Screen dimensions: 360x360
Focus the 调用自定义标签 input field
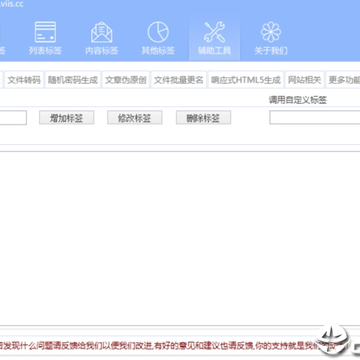315,118
